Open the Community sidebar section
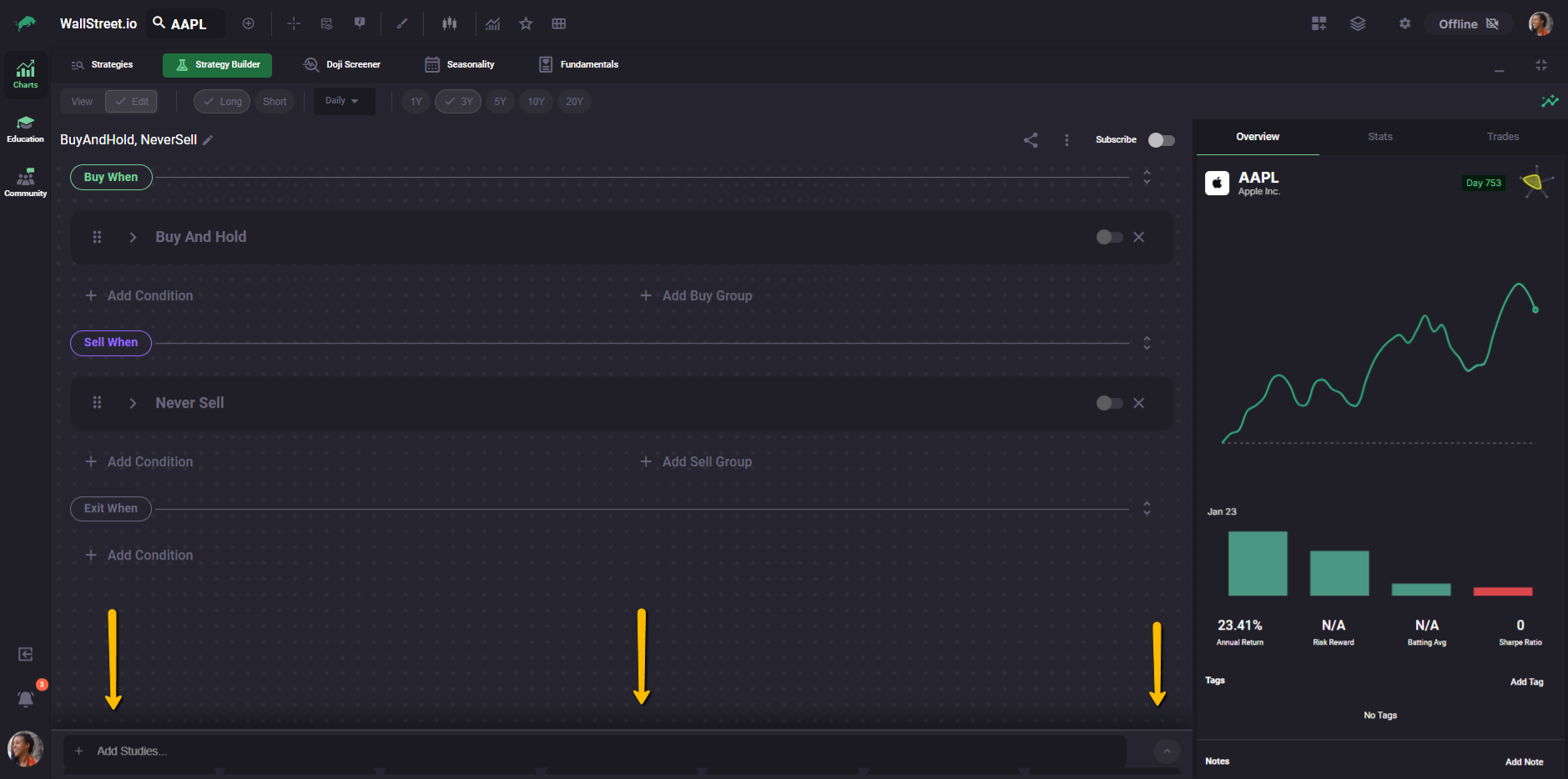 pyautogui.click(x=25, y=183)
